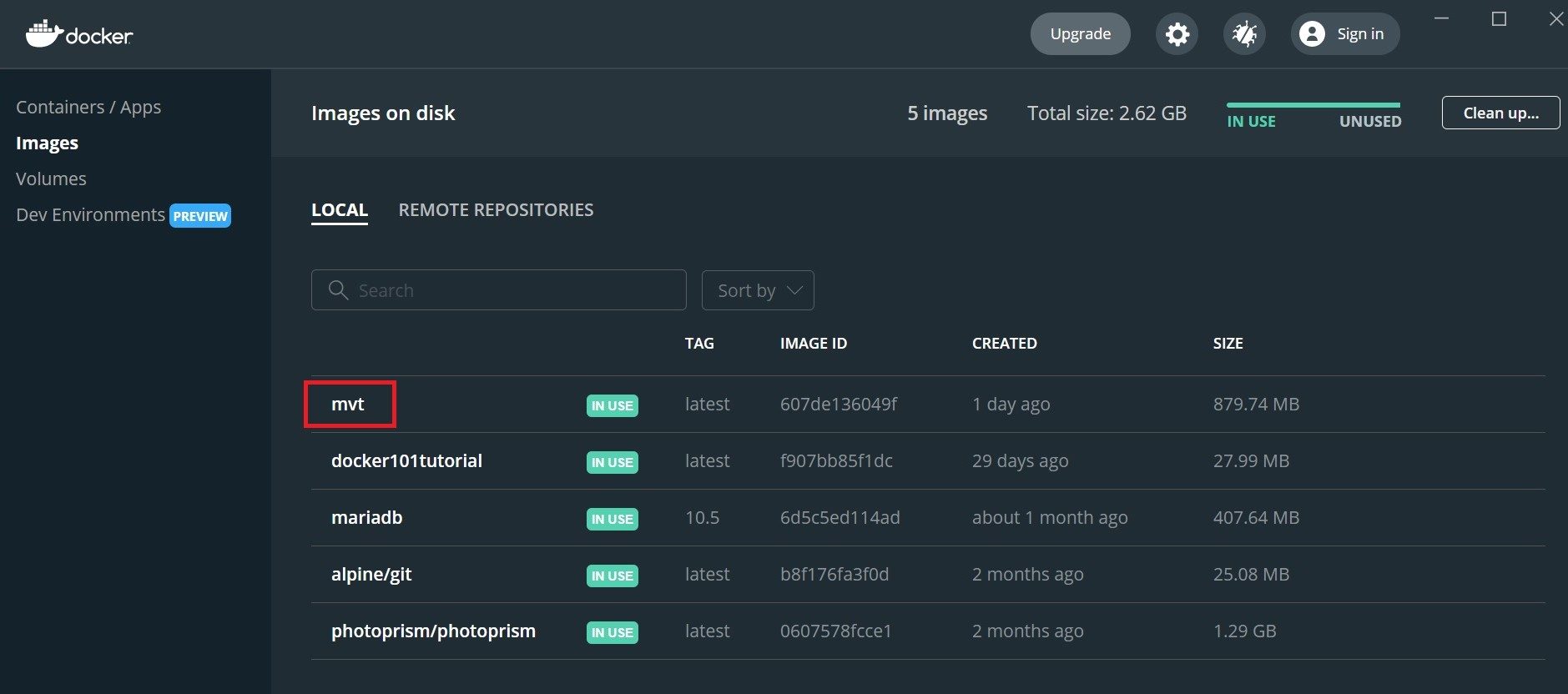Click the Upgrade button

click(1080, 34)
